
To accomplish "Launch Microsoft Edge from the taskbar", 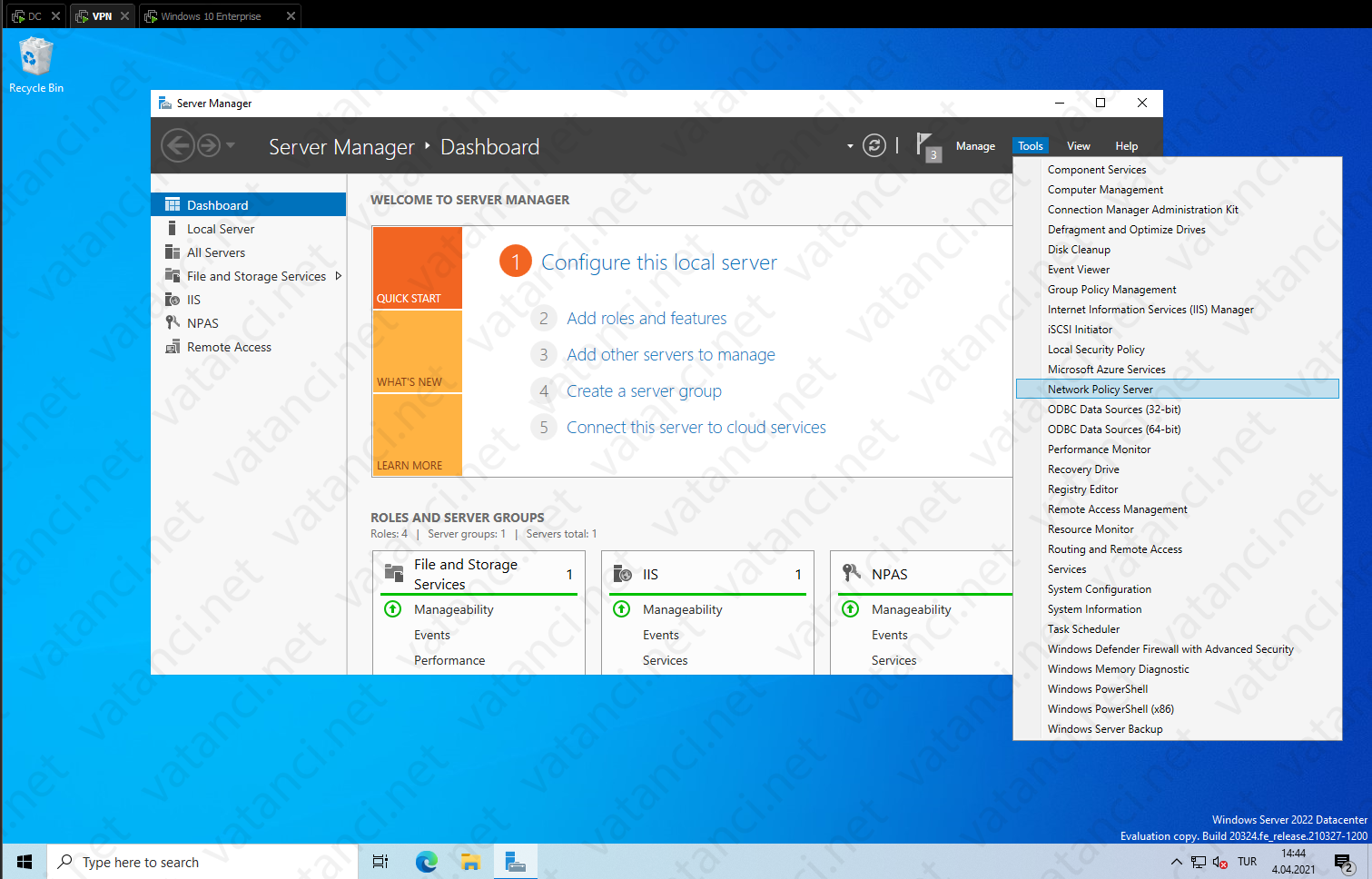I will coord(425,861).
